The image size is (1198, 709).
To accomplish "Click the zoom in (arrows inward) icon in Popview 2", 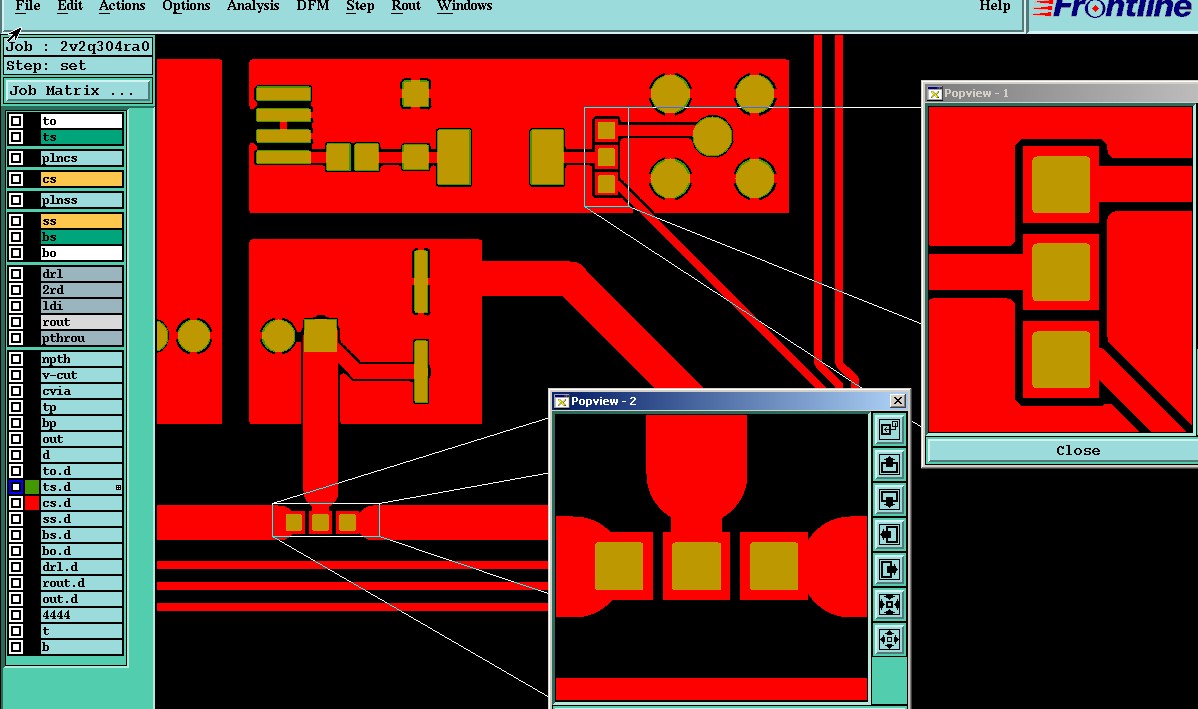I will (x=889, y=604).
